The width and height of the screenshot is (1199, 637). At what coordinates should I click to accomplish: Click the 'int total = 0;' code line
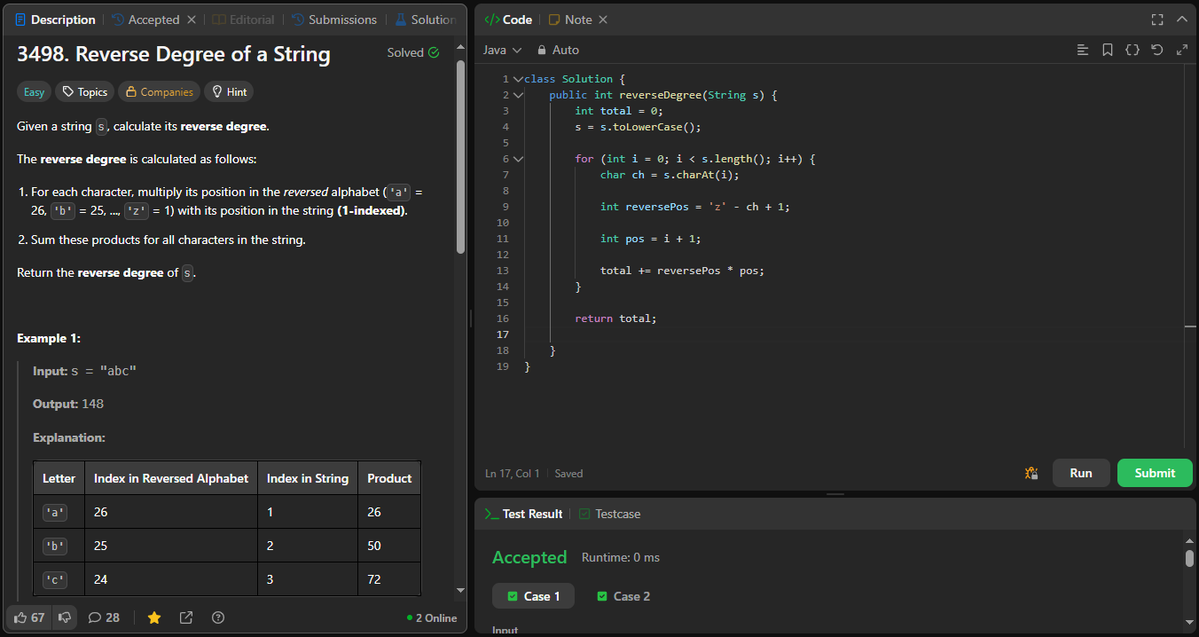pos(619,111)
